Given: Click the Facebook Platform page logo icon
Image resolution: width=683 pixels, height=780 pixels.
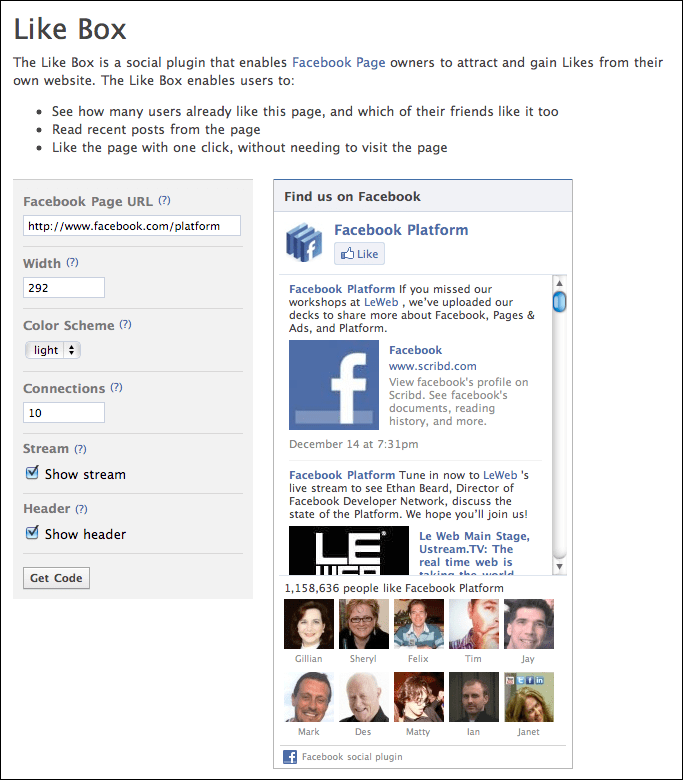Looking at the screenshot, I should pyautogui.click(x=304, y=242).
